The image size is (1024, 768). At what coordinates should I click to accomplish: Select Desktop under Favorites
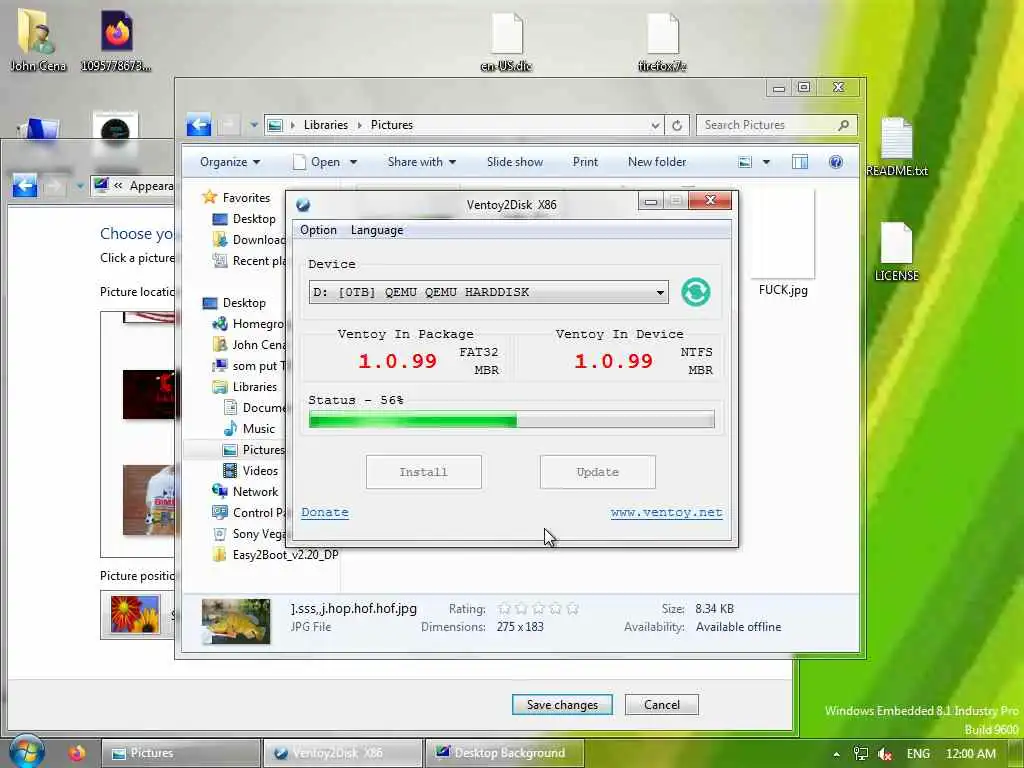click(244, 219)
